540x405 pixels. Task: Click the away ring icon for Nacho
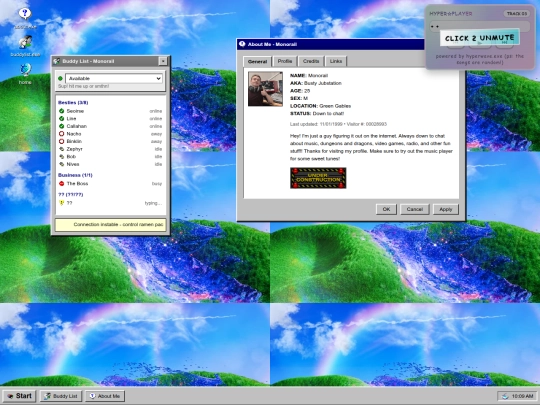61,134
